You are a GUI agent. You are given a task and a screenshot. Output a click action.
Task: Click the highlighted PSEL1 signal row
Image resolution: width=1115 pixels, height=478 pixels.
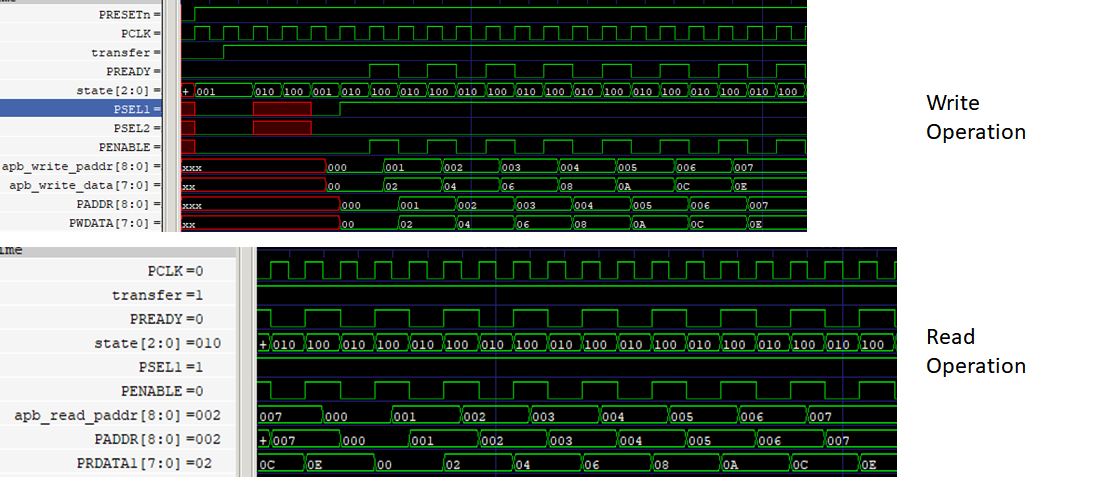tap(80, 110)
